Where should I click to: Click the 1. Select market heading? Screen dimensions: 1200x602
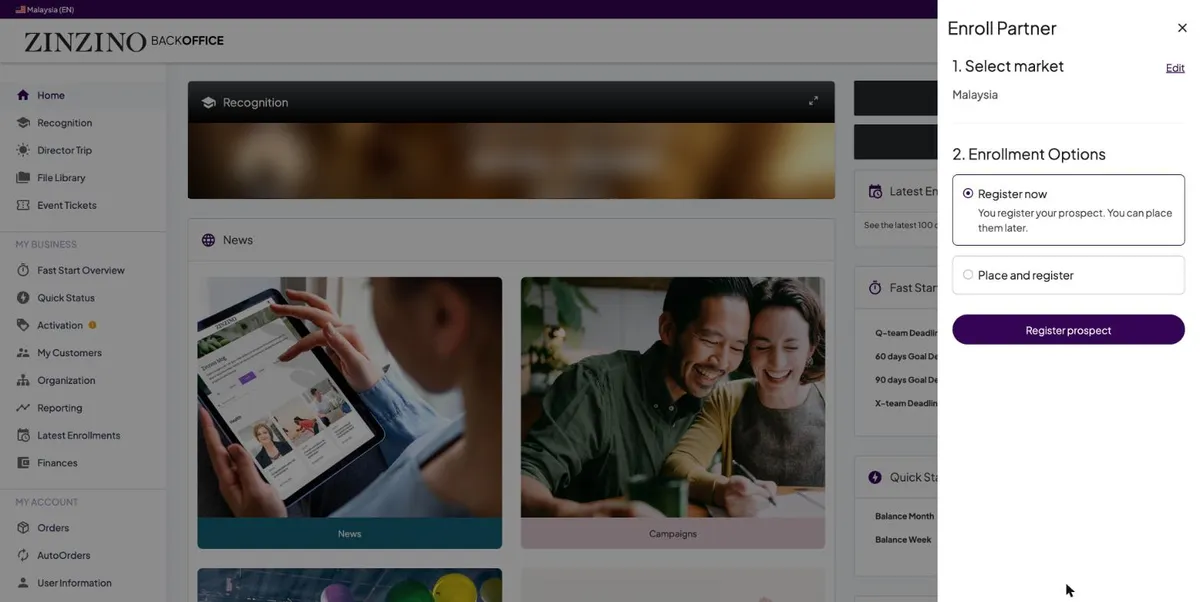click(x=1008, y=66)
